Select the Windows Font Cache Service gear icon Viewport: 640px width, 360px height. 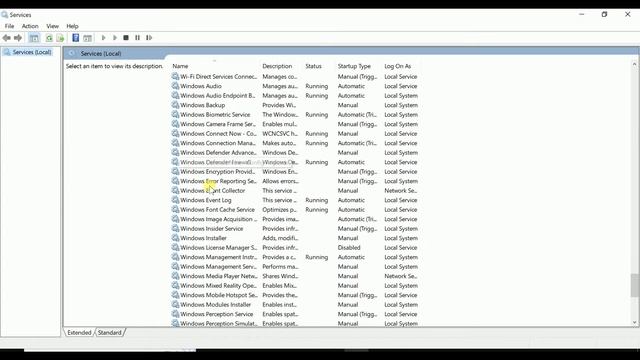176,209
